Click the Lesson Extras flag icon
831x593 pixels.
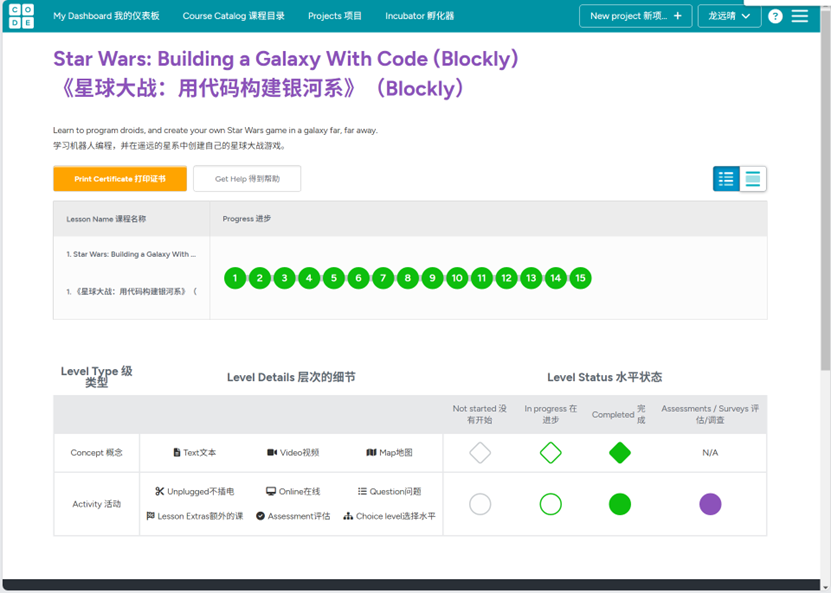point(151,516)
